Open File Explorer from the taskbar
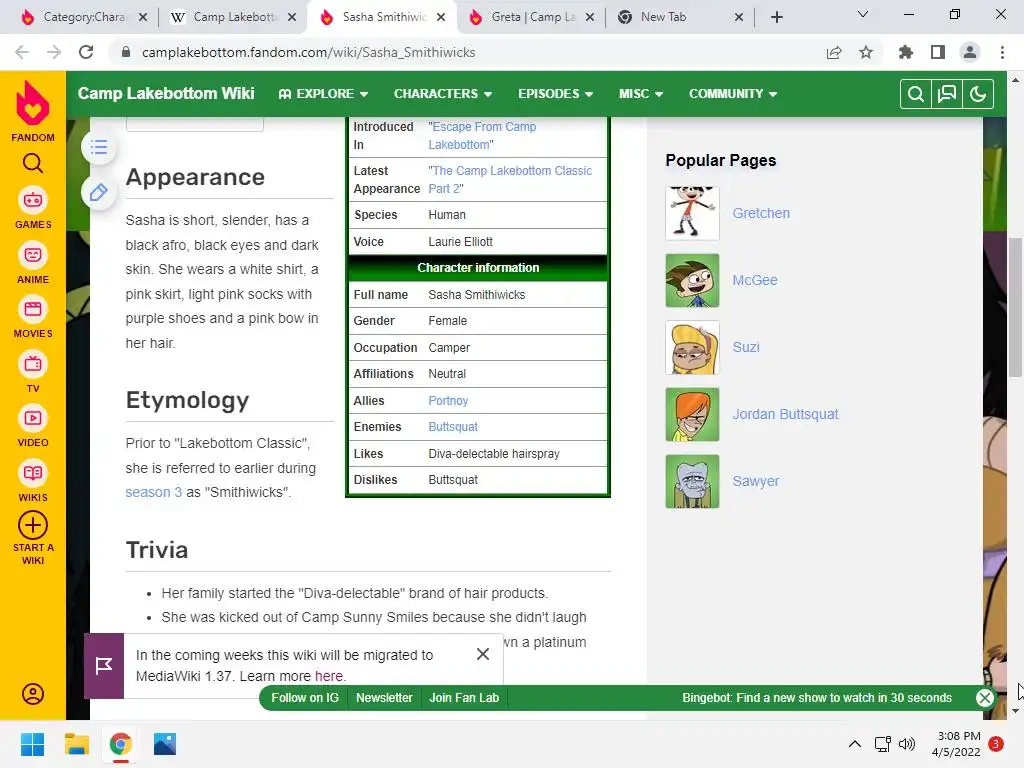 tap(76, 744)
